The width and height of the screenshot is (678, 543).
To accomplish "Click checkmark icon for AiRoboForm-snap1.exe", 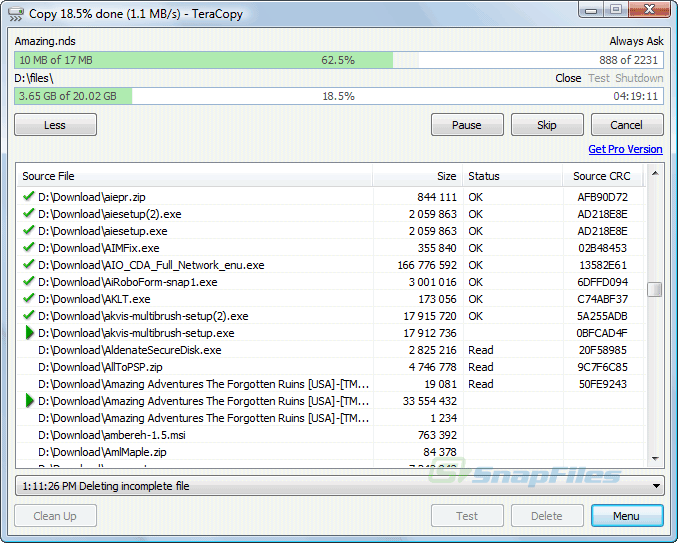I will (x=28, y=282).
